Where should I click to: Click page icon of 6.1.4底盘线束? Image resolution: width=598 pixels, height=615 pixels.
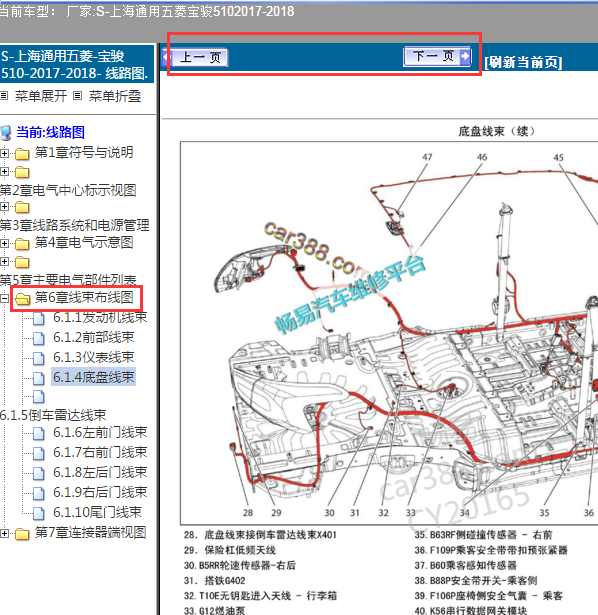point(38,378)
